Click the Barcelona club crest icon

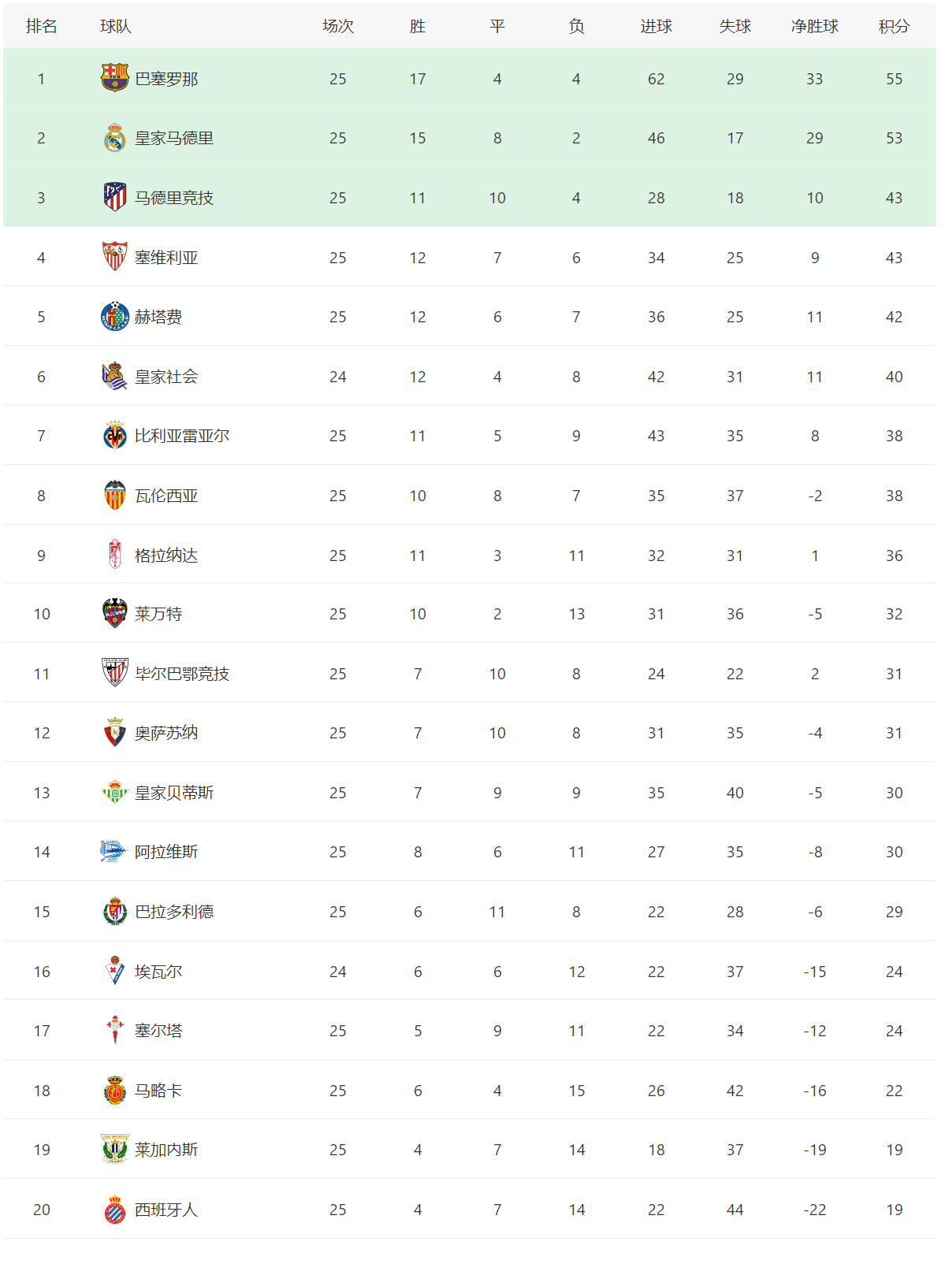(x=115, y=78)
